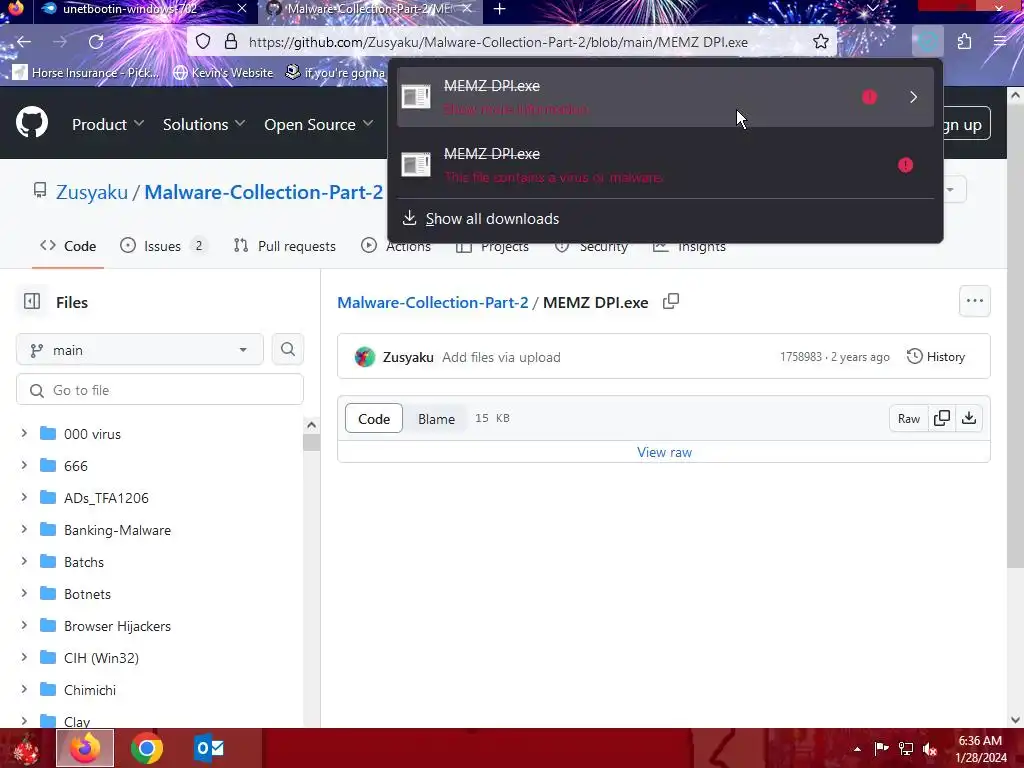Select the Blame view
1024x768 pixels.
pyautogui.click(x=436, y=419)
